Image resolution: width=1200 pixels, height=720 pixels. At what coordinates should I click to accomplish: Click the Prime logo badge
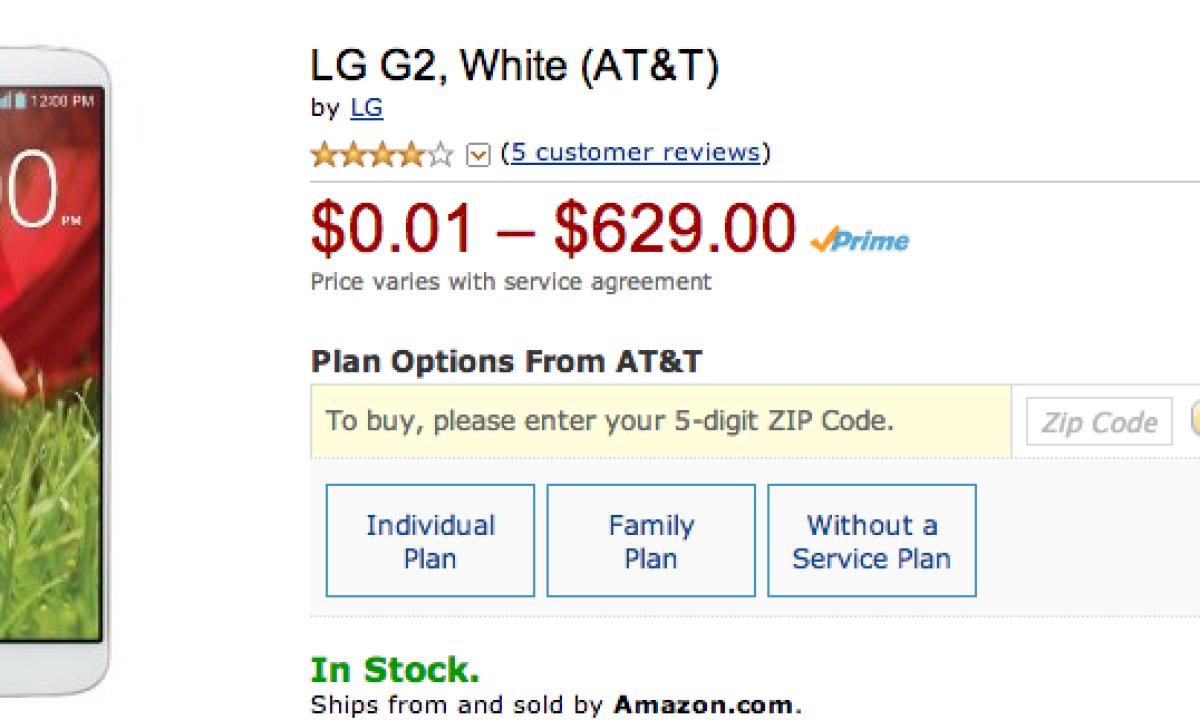[860, 241]
